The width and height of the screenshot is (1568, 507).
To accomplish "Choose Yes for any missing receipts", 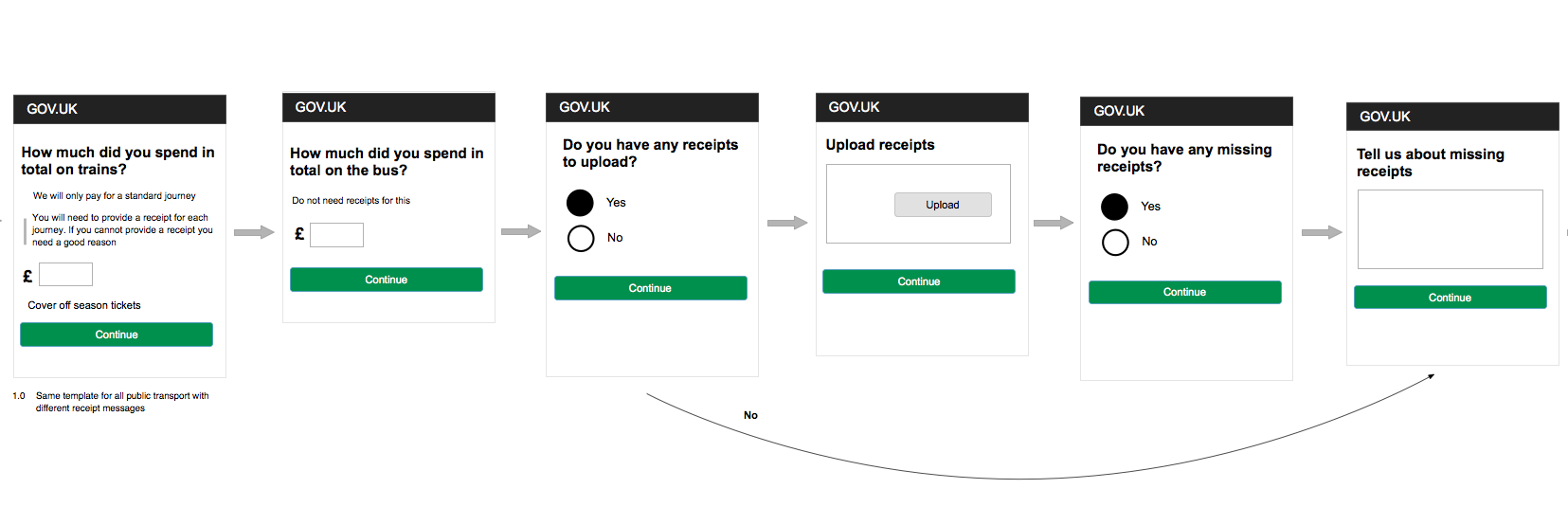I will tap(1115, 207).
